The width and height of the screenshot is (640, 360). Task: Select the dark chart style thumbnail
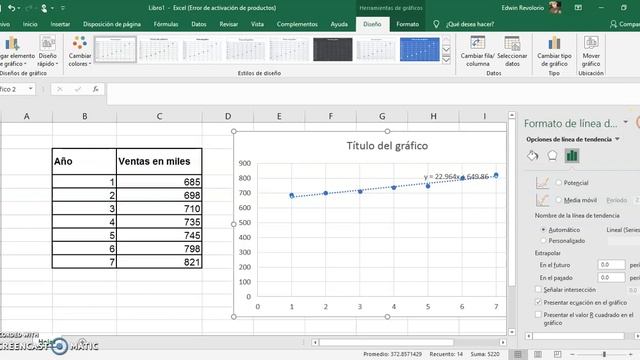click(333, 49)
